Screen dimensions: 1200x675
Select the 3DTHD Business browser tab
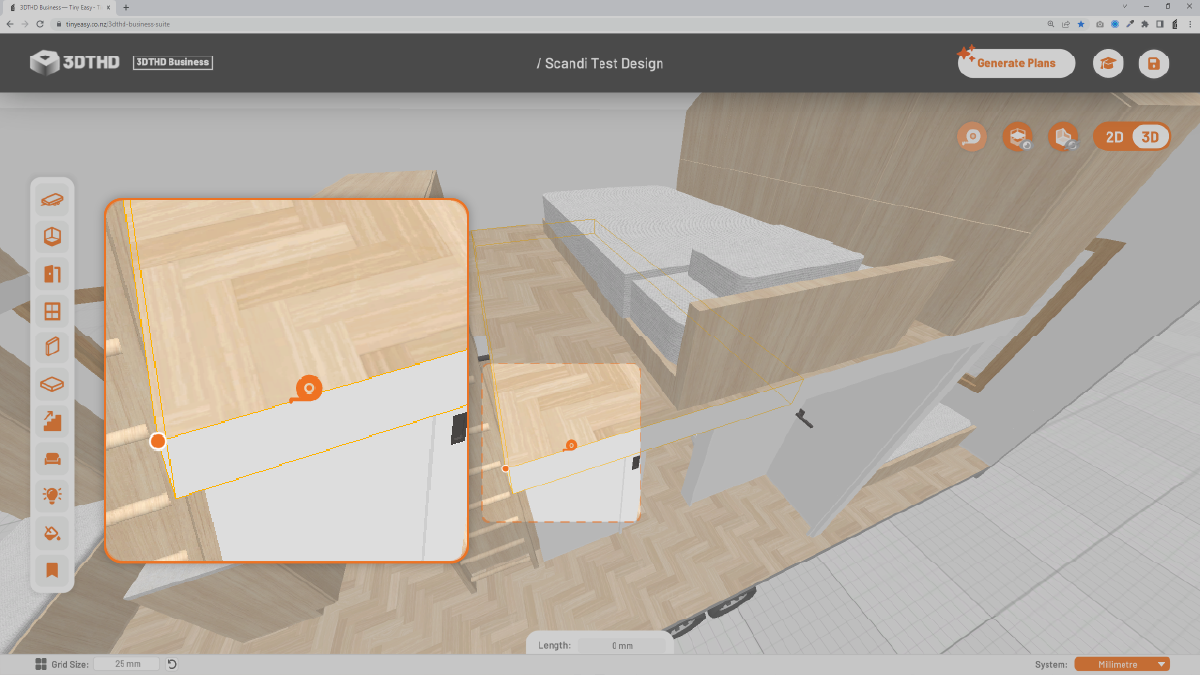coord(58,7)
